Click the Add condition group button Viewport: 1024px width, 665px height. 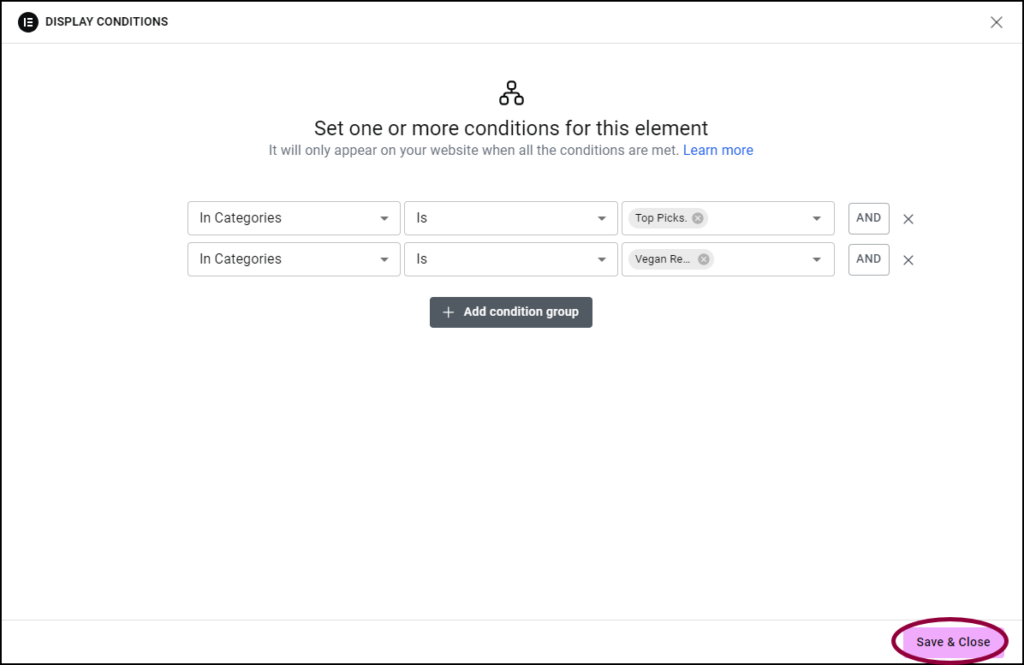coord(511,311)
